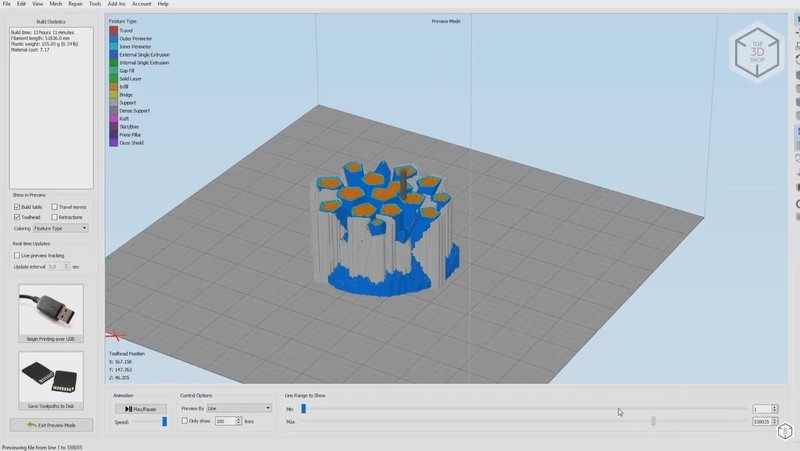This screenshot has height=451, width=800.
Task: Enable the Retractions checkbox
Action: [54, 217]
